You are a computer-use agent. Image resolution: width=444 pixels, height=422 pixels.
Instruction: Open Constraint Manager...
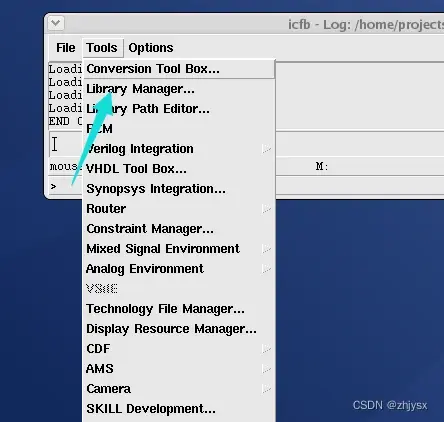pos(179,229)
